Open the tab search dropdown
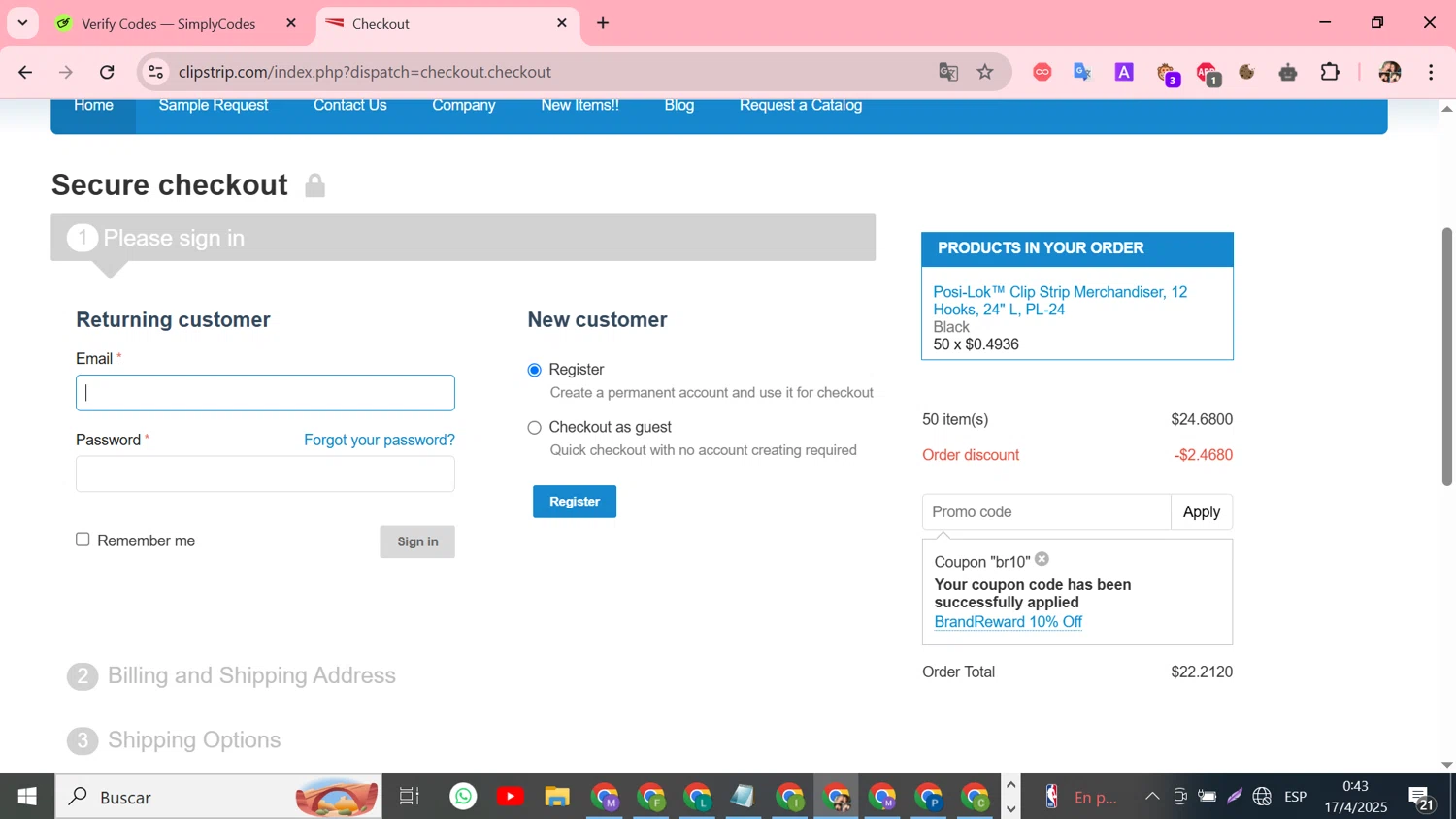Image resolution: width=1456 pixels, height=819 pixels. point(22,23)
